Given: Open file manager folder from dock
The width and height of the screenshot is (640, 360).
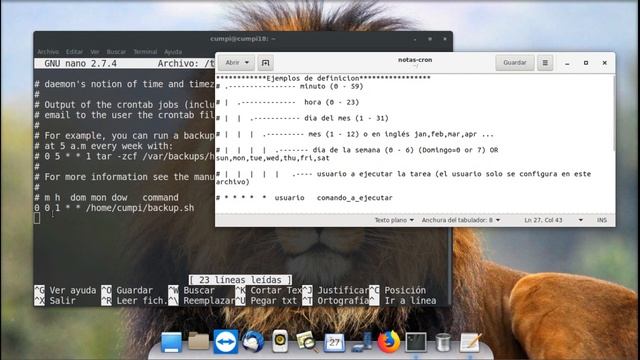Looking at the screenshot, I should tap(198, 341).
